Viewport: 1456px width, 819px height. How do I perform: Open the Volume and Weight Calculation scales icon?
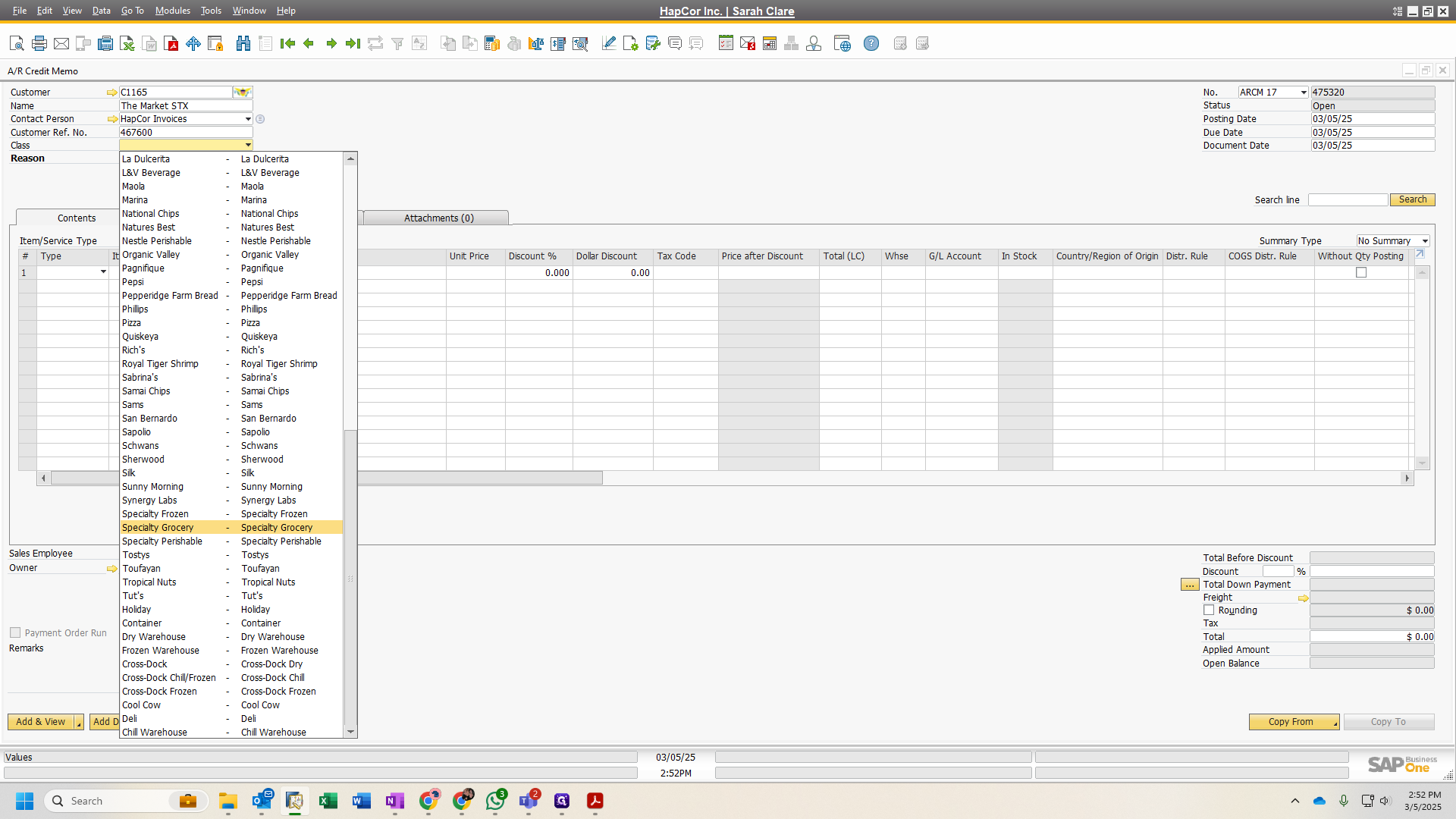(x=536, y=44)
